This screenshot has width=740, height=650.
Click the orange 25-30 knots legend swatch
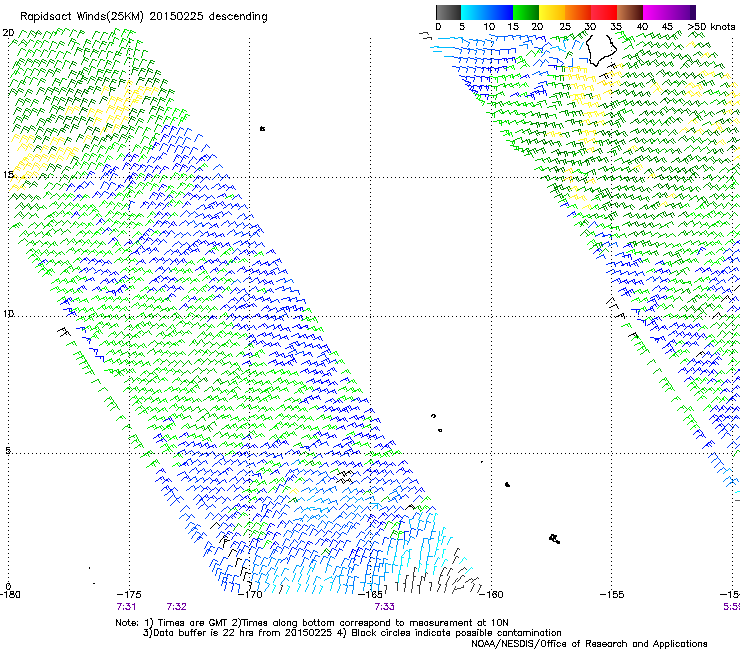tap(578, 12)
